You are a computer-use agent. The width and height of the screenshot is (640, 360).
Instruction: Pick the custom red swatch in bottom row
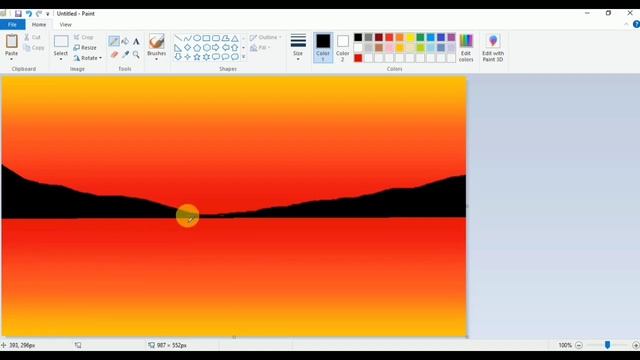[x=358, y=58]
